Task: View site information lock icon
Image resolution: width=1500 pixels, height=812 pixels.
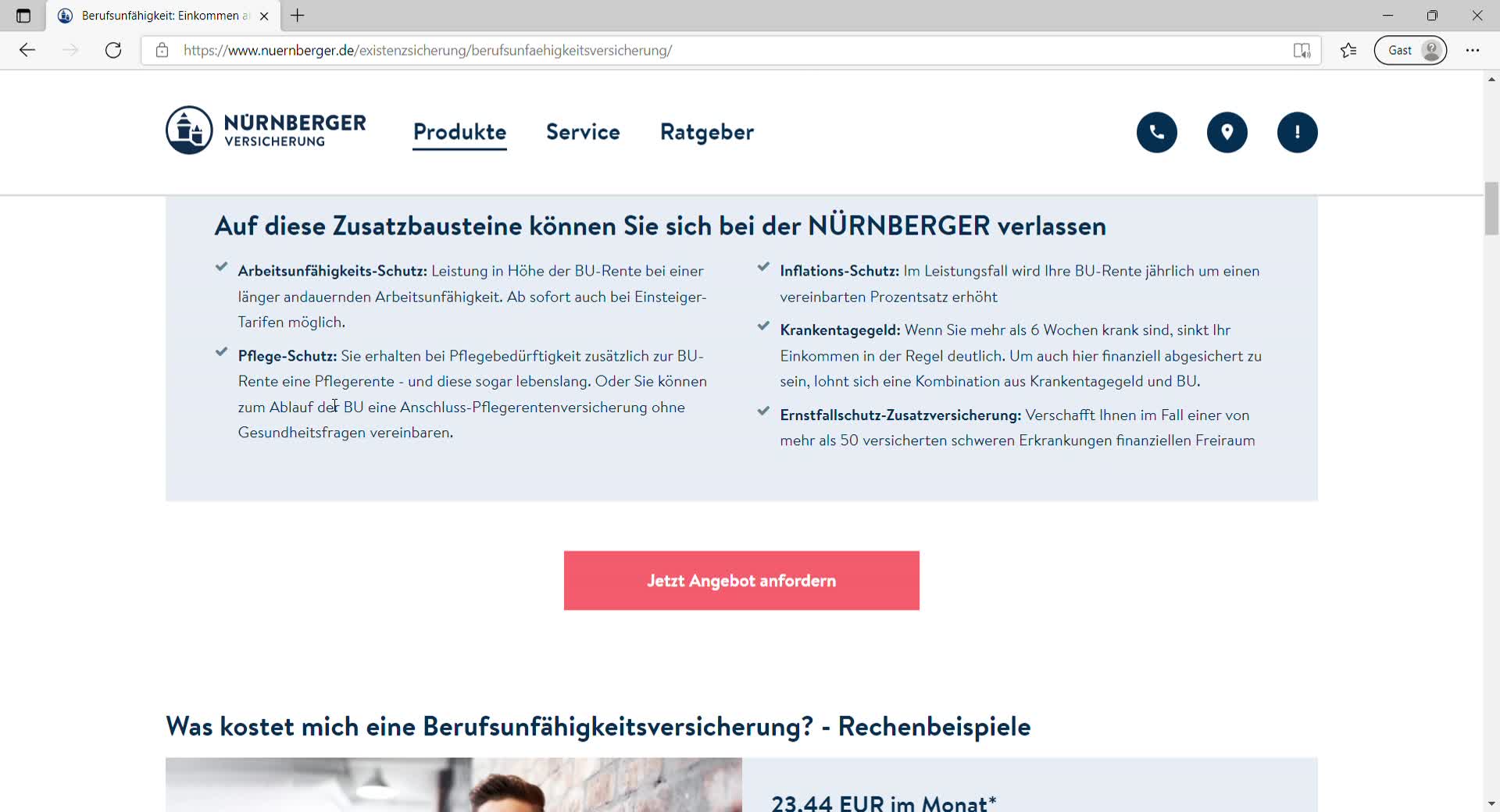Action: (x=162, y=51)
